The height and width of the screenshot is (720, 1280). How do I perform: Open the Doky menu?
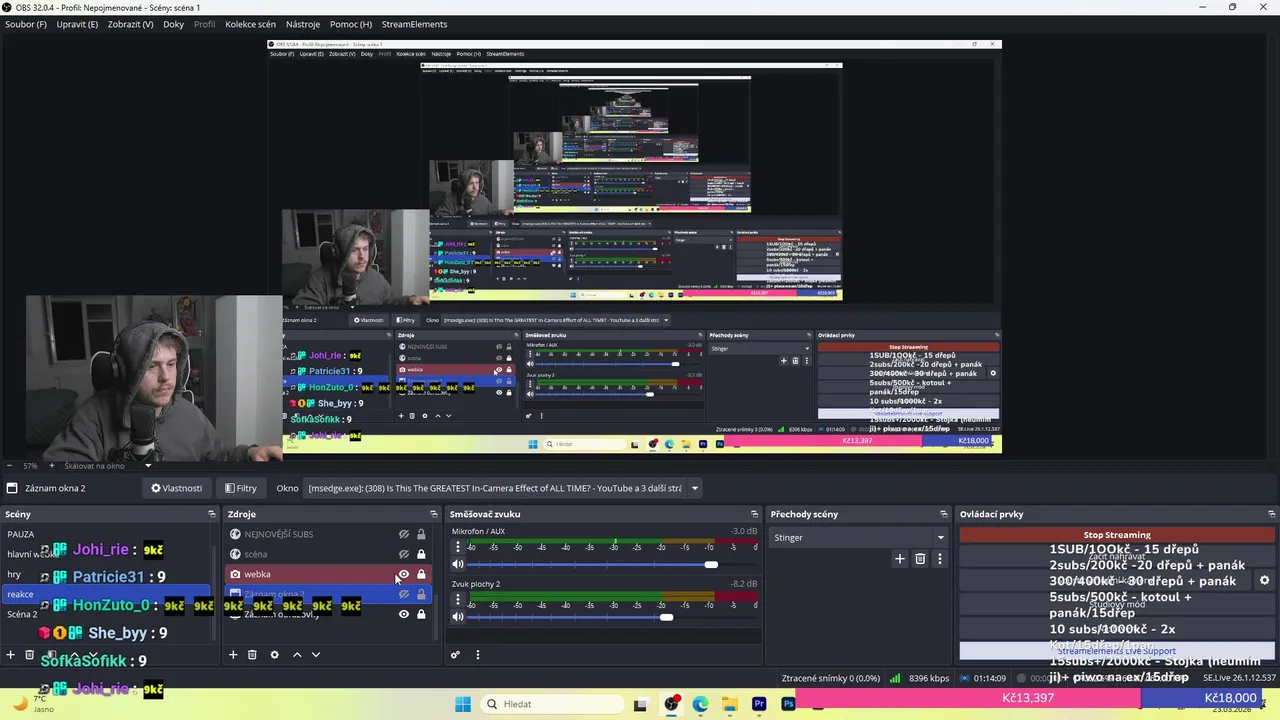174,24
